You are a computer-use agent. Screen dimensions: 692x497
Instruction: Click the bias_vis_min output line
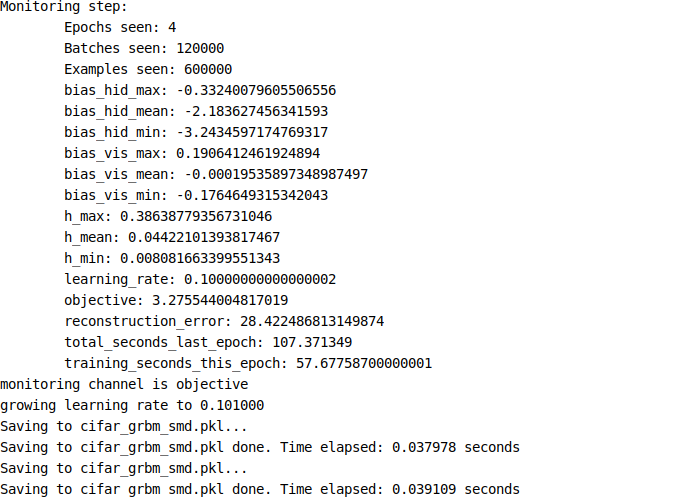(x=196, y=195)
